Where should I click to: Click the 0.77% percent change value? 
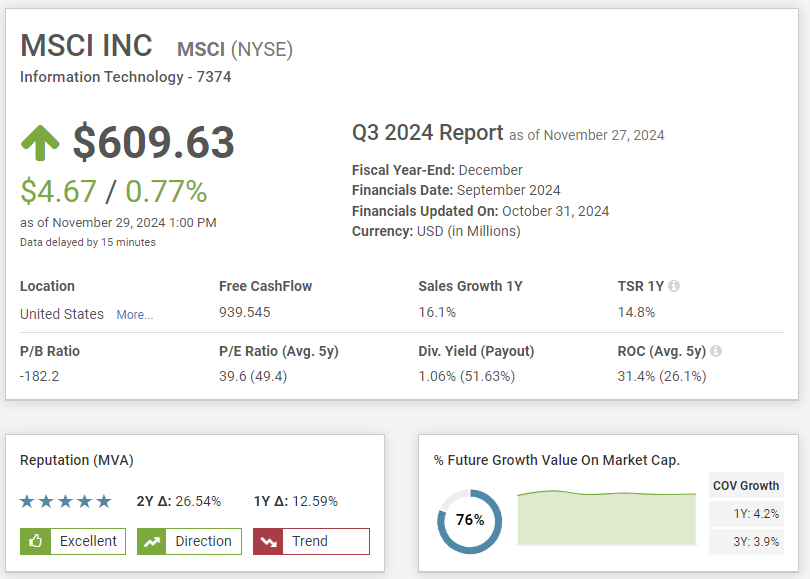coord(166,192)
